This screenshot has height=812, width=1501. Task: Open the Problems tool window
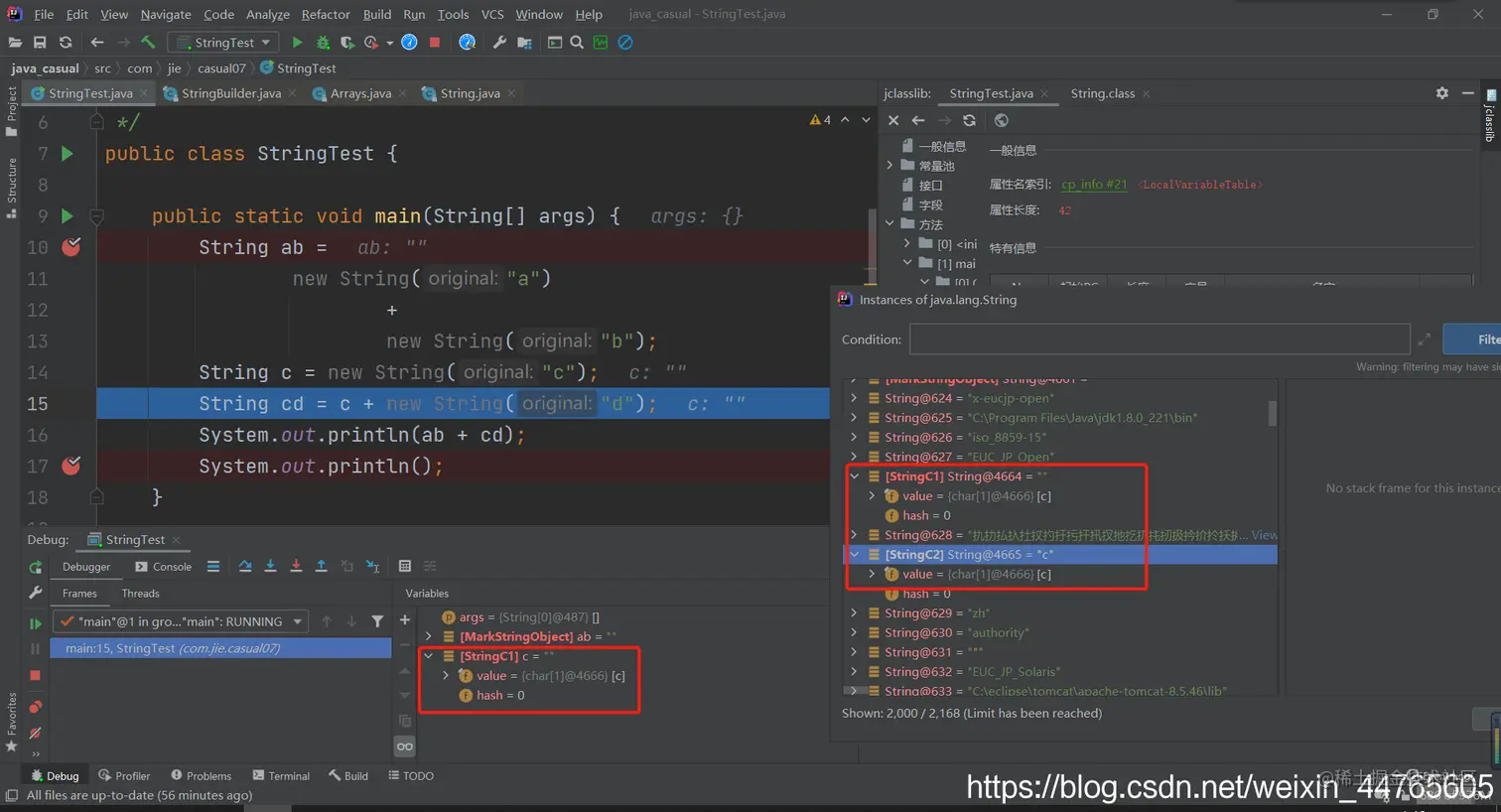pyautogui.click(x=201, y=776)
